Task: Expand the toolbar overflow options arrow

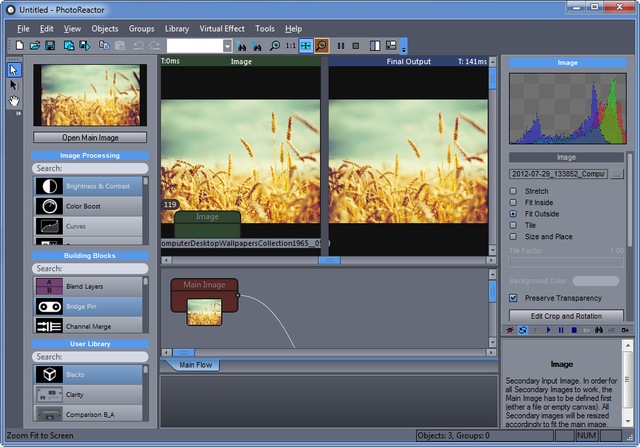Action: (x=403, y=48)
